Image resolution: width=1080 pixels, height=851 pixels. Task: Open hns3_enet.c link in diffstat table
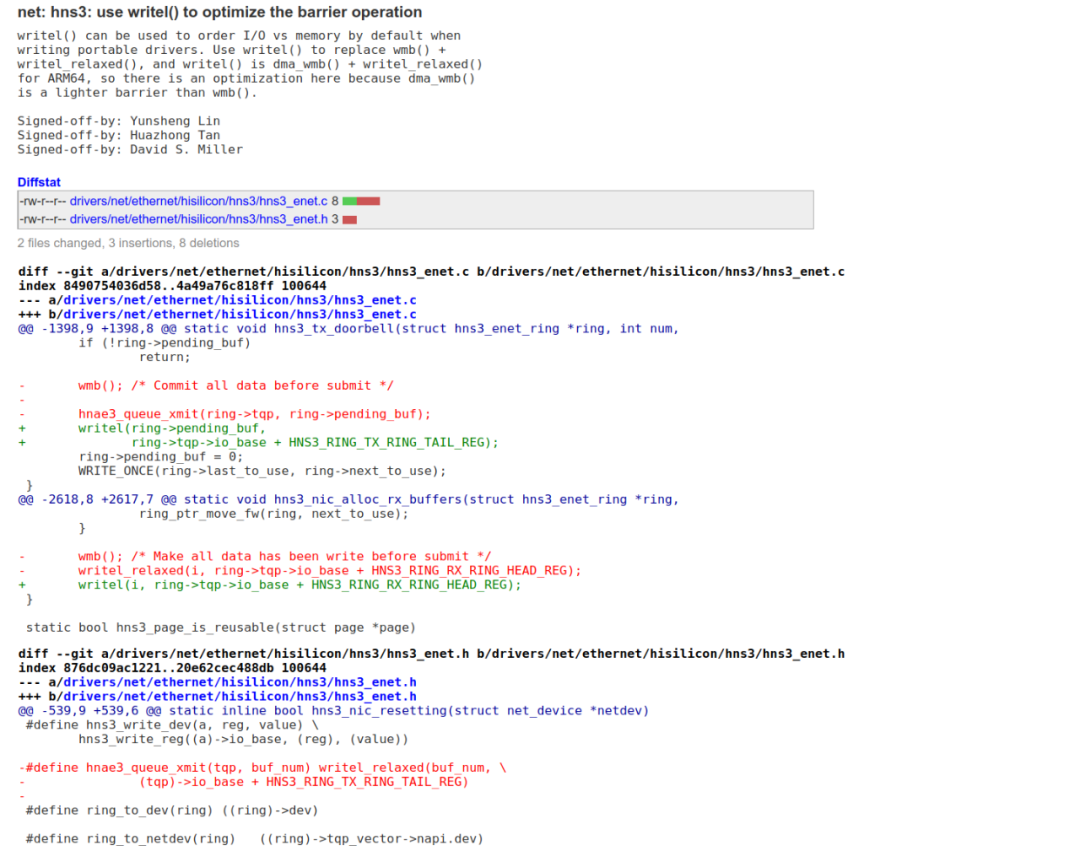[198, 201]
